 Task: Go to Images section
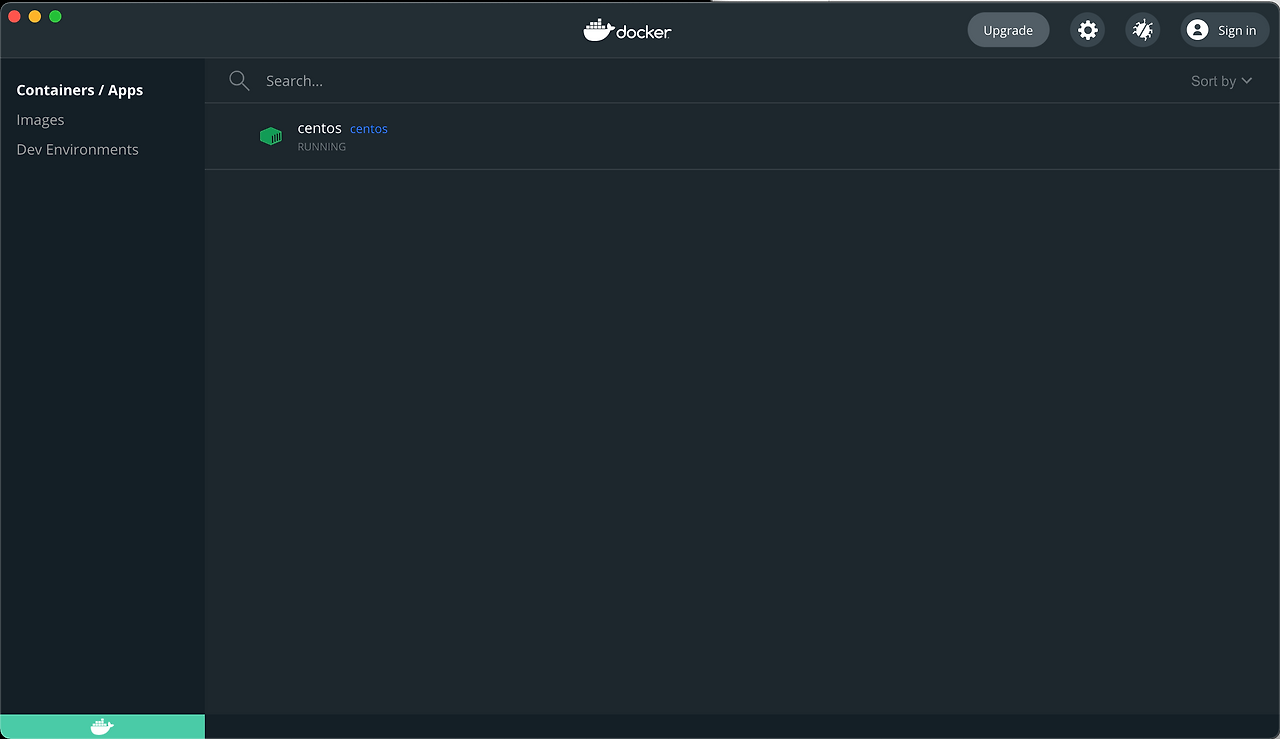(40, 120)
